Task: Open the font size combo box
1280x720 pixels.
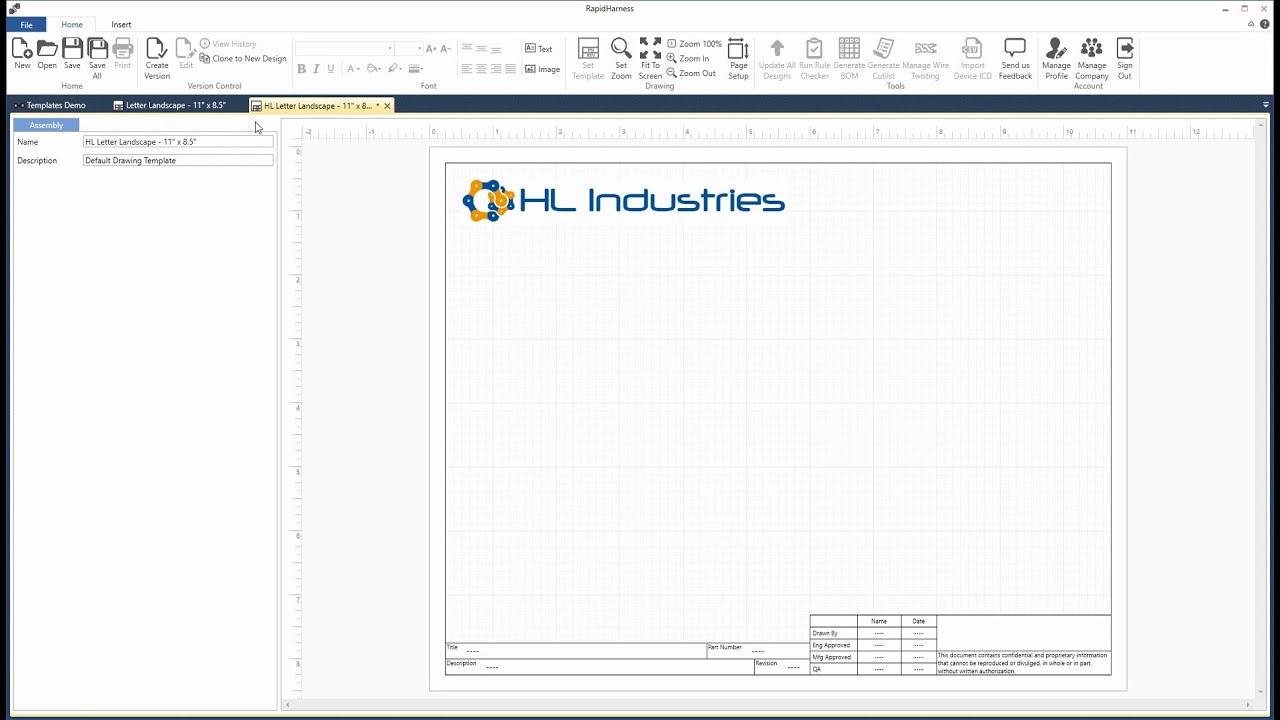Action: coord(409,48)
